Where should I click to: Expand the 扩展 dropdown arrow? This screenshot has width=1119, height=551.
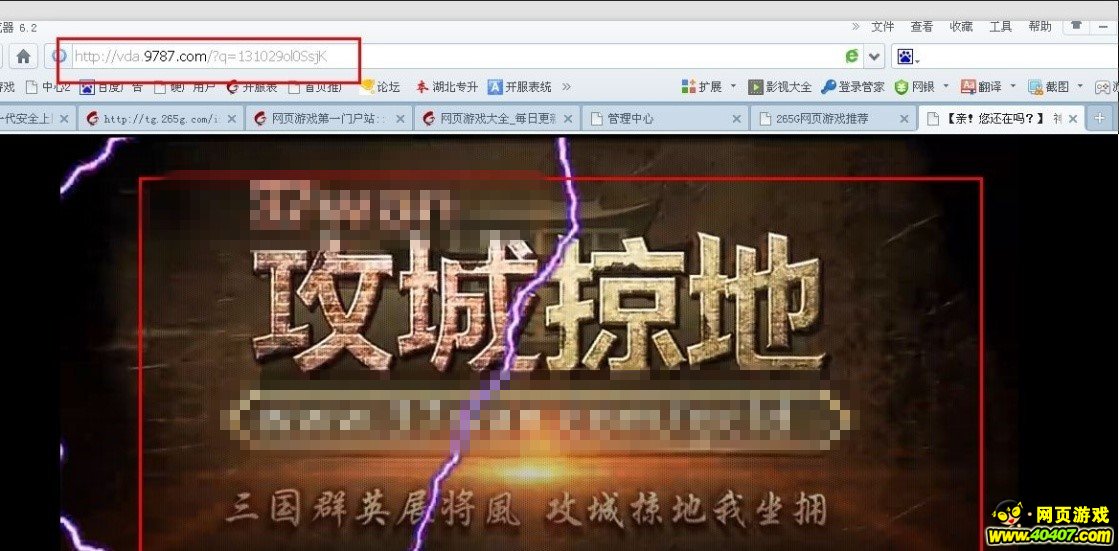(733, 87)
